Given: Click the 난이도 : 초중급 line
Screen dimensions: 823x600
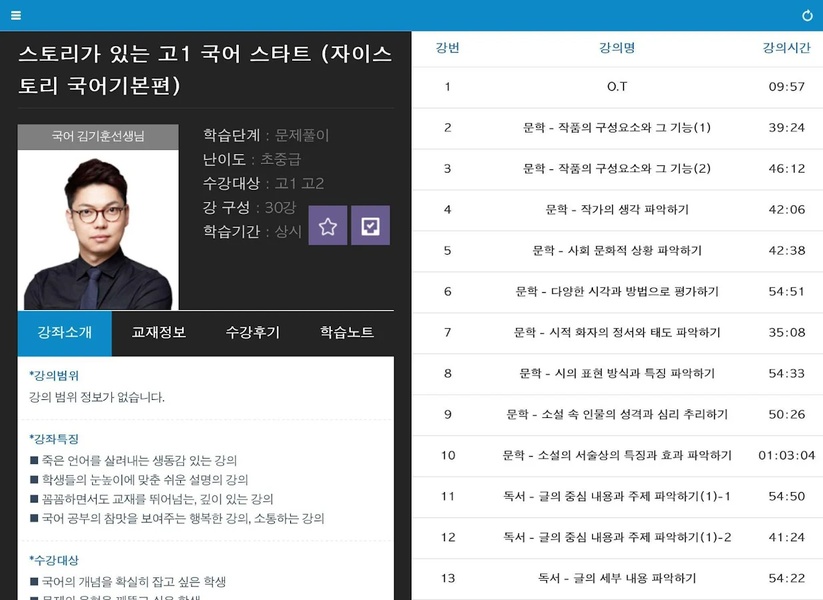Looking at the screenshot, I should click(252, 159).
